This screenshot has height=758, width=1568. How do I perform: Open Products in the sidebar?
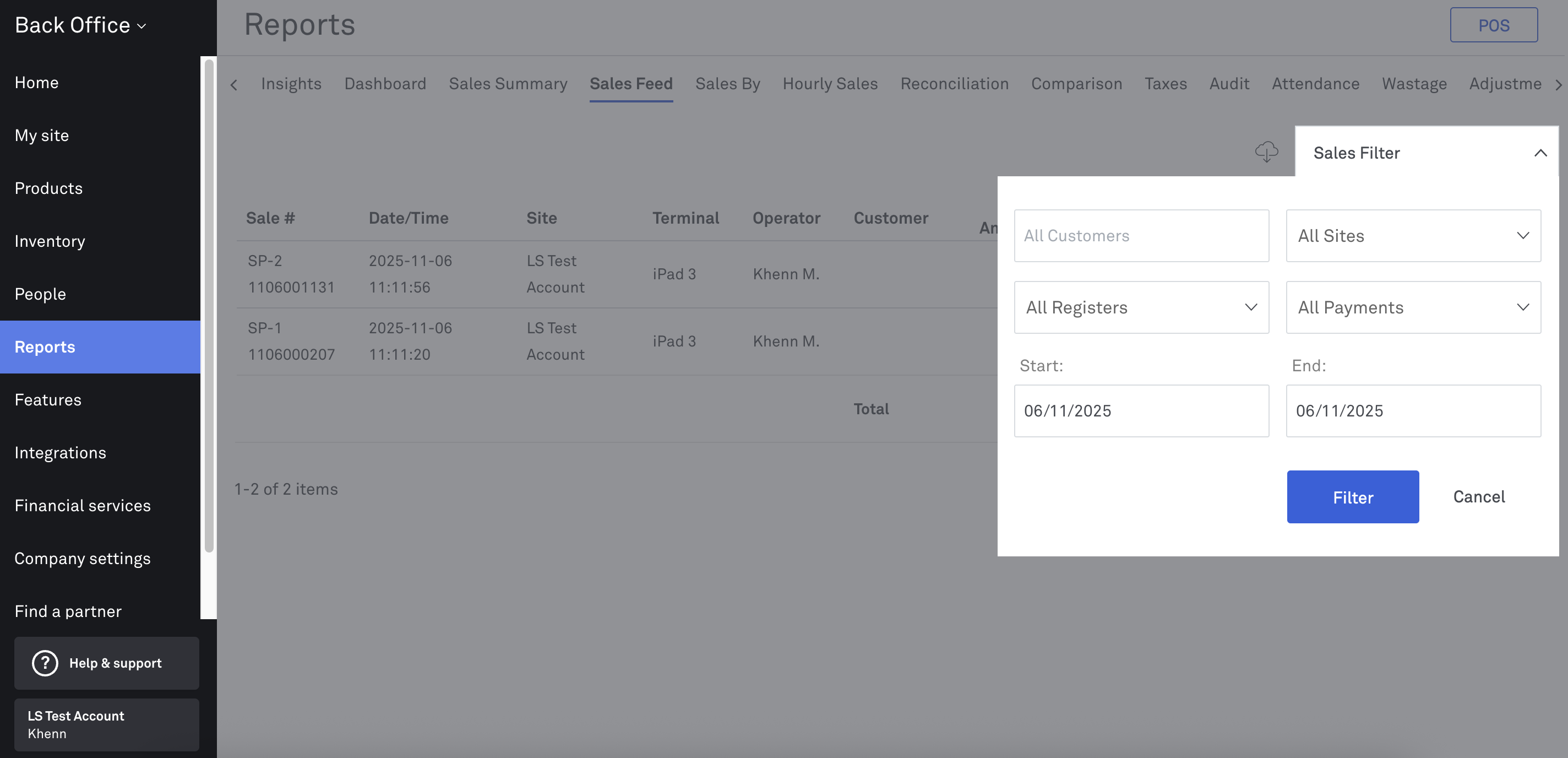click(x=100, y=188)
